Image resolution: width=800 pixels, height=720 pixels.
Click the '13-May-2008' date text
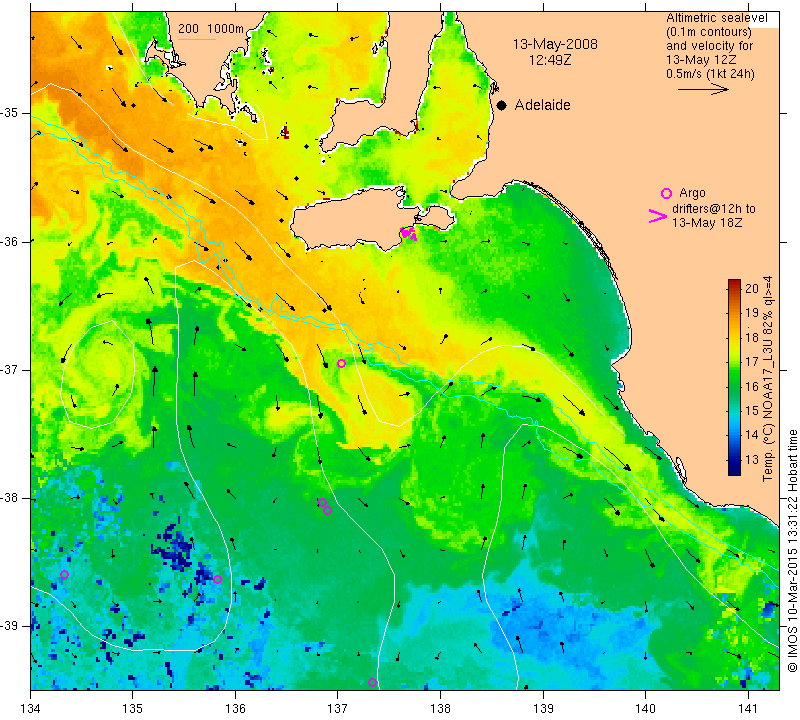(555, 44)
